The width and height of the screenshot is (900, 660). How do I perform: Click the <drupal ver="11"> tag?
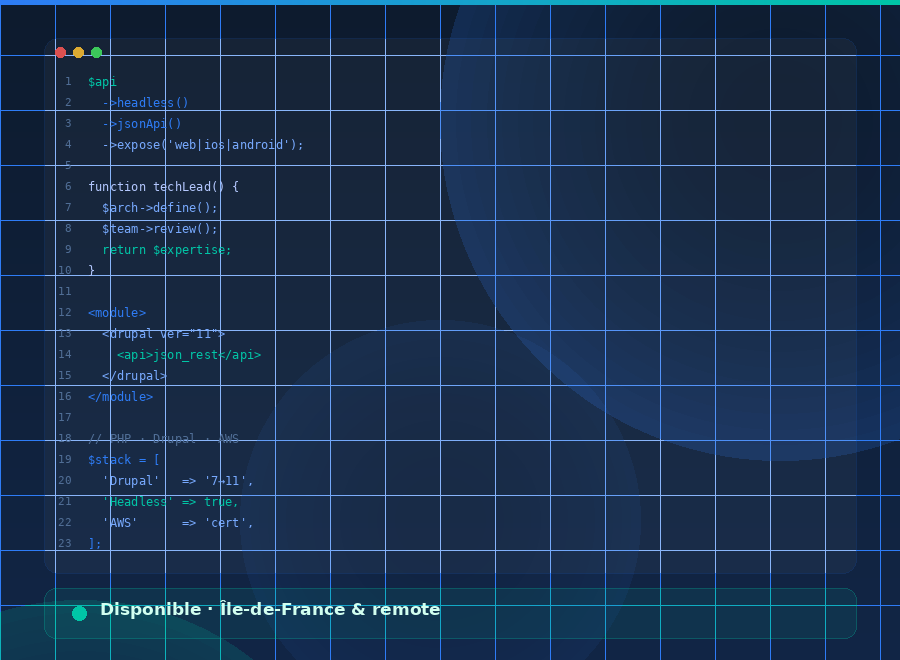pos(164,334)
